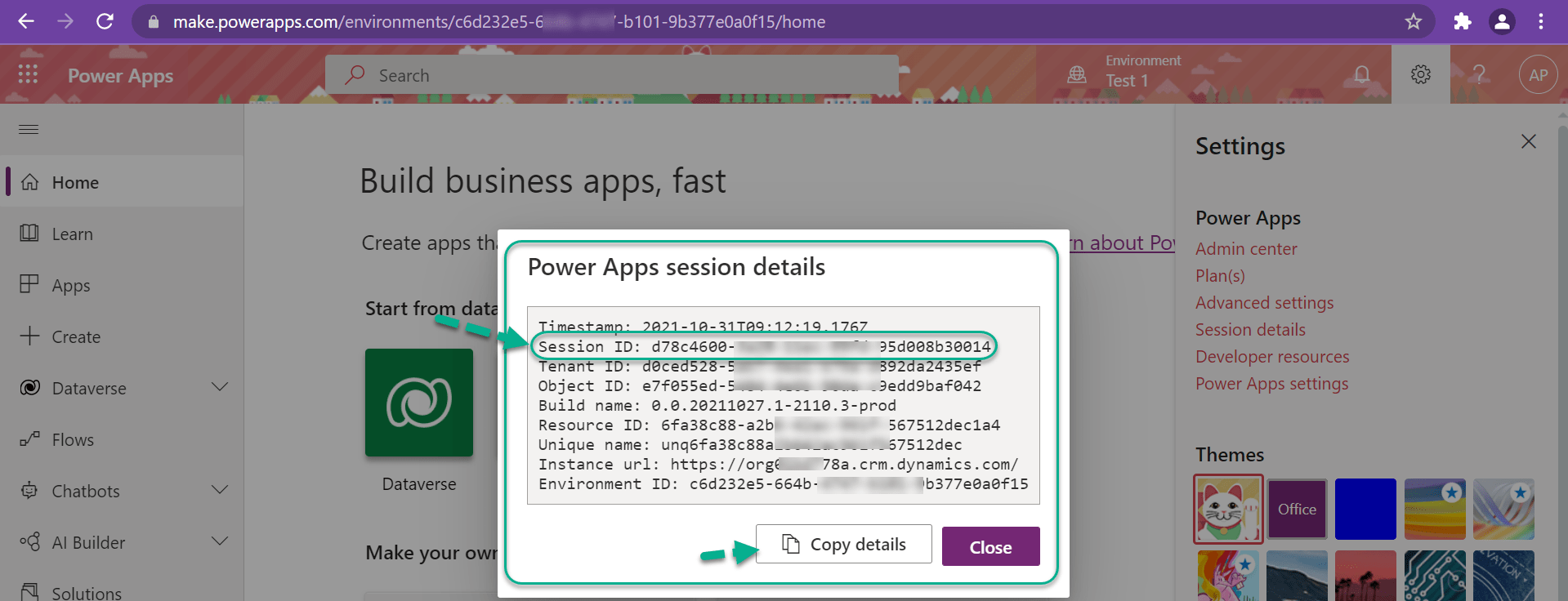Click the Environment globe icon
The width and height of the screenshot is (1568, 601).
tap(1077, 74)
